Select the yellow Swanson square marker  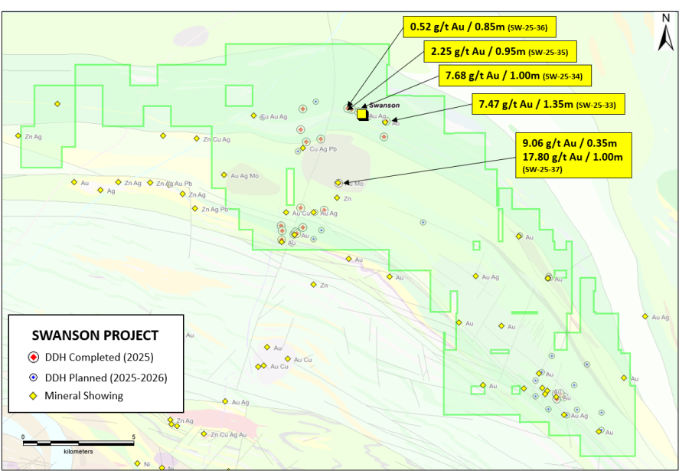(x=362, y=114)
